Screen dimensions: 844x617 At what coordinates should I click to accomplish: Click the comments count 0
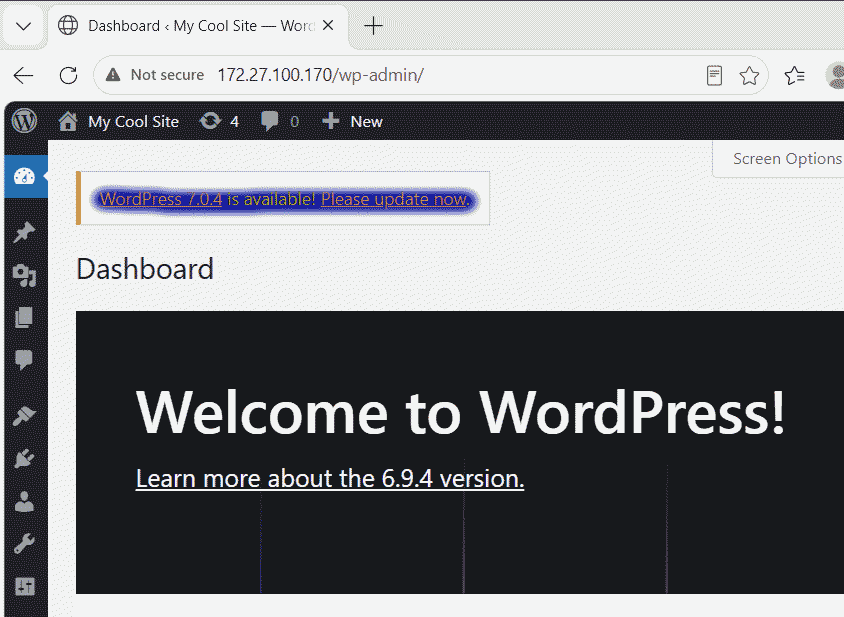[x=294, y=122]
